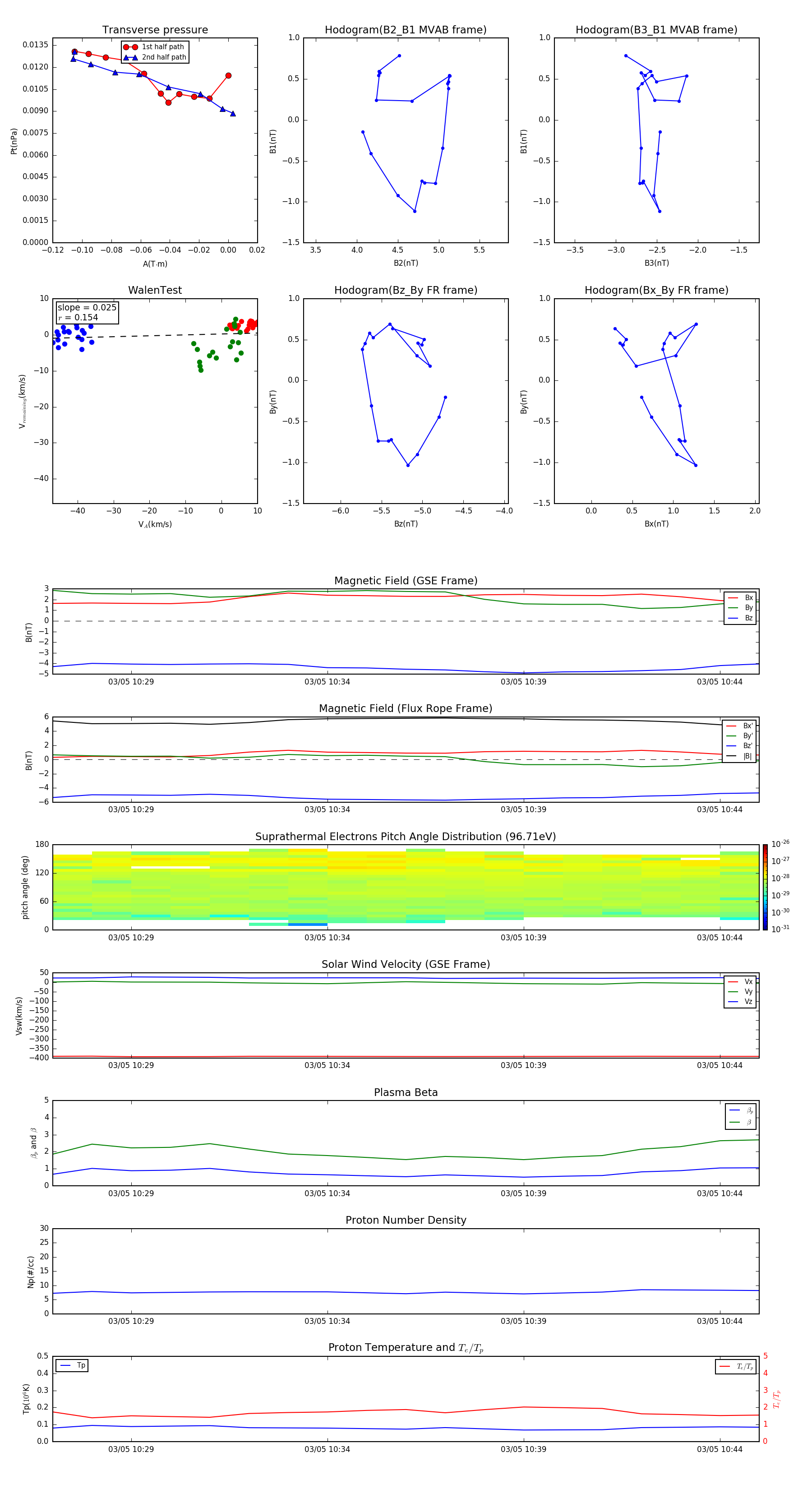Click the "WalenTest" plot title
This screenshot has width=812, height=1489.
click(x=155, y=290)
